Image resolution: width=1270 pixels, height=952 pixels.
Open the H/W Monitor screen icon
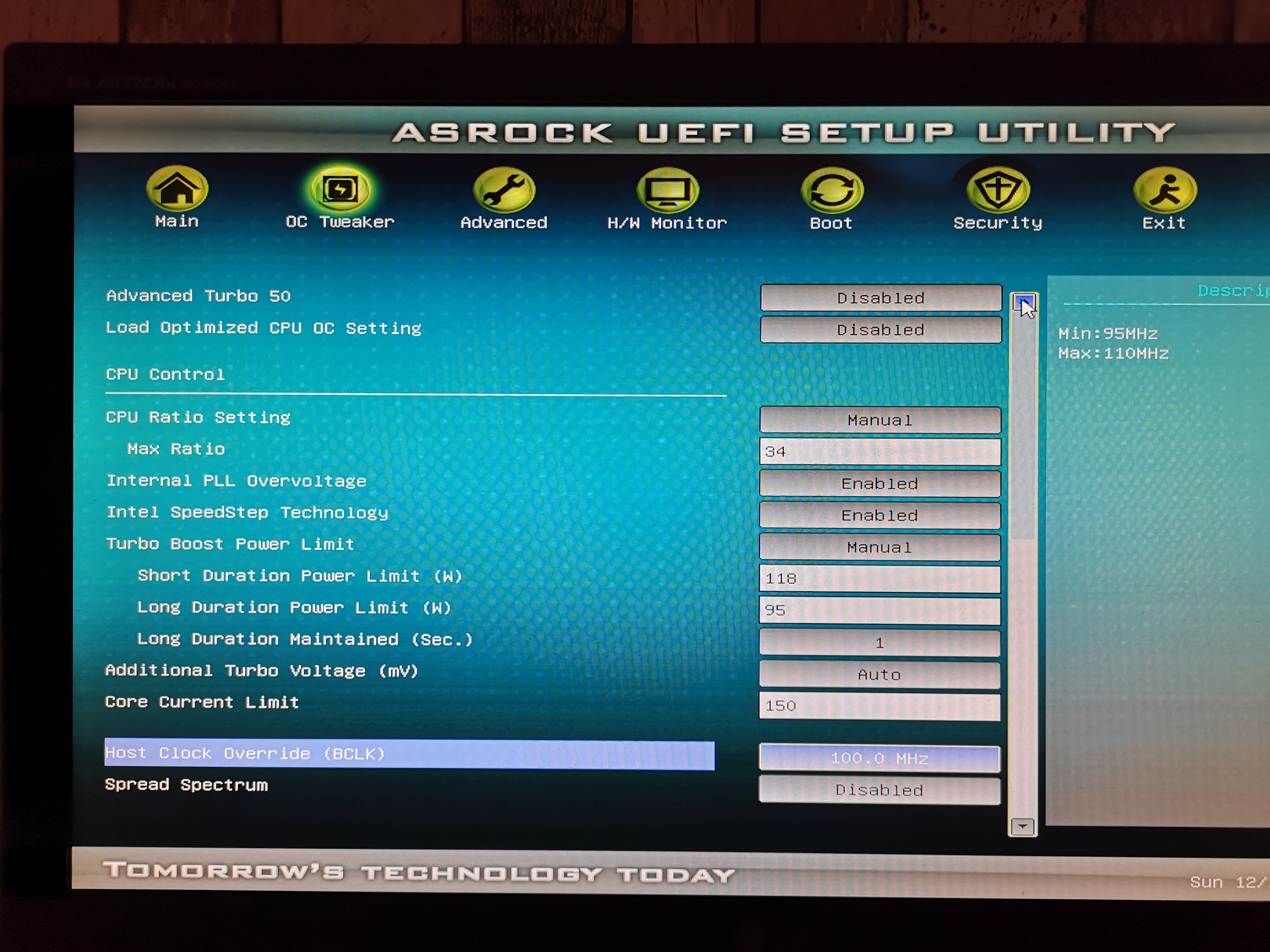point(667,190)
